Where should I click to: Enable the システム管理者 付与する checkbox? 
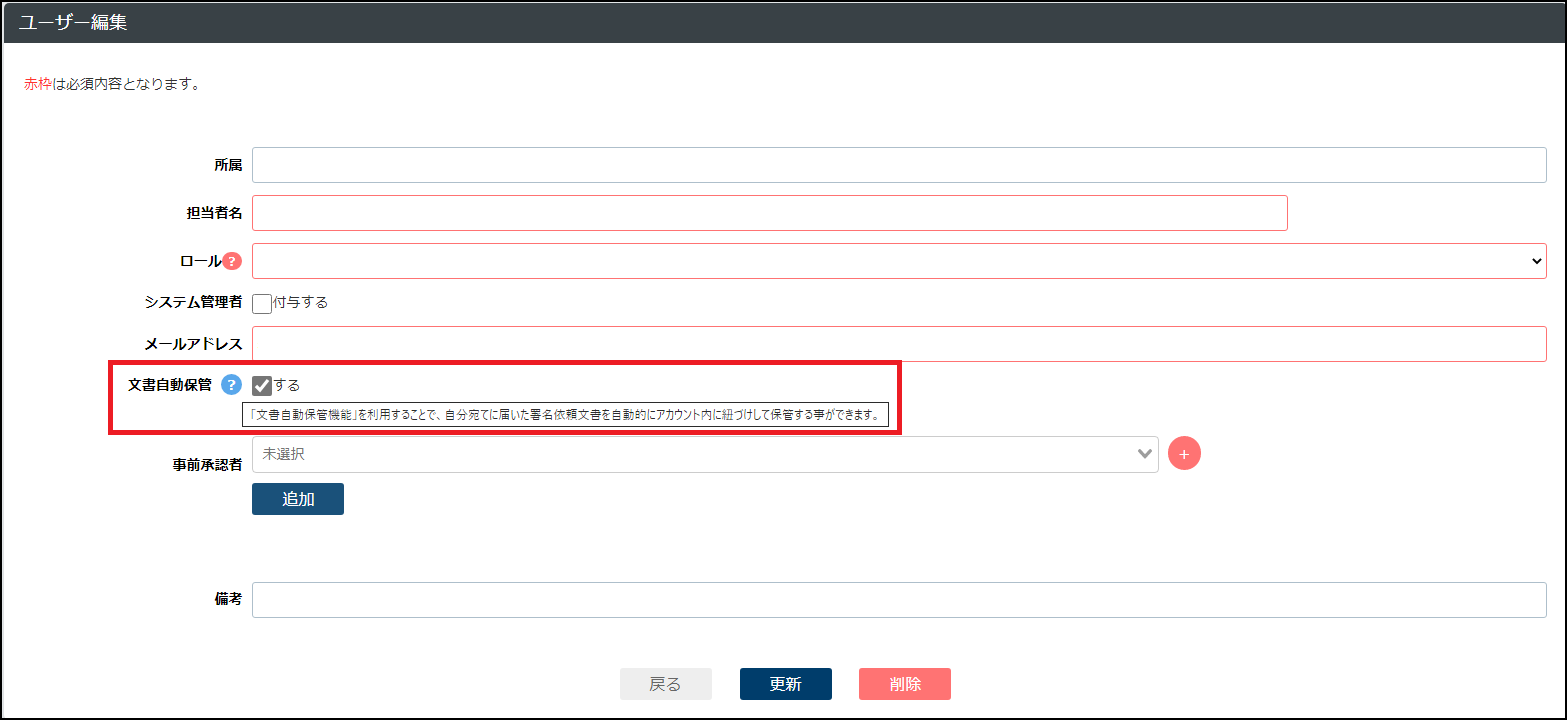click(x=262, y=303)
